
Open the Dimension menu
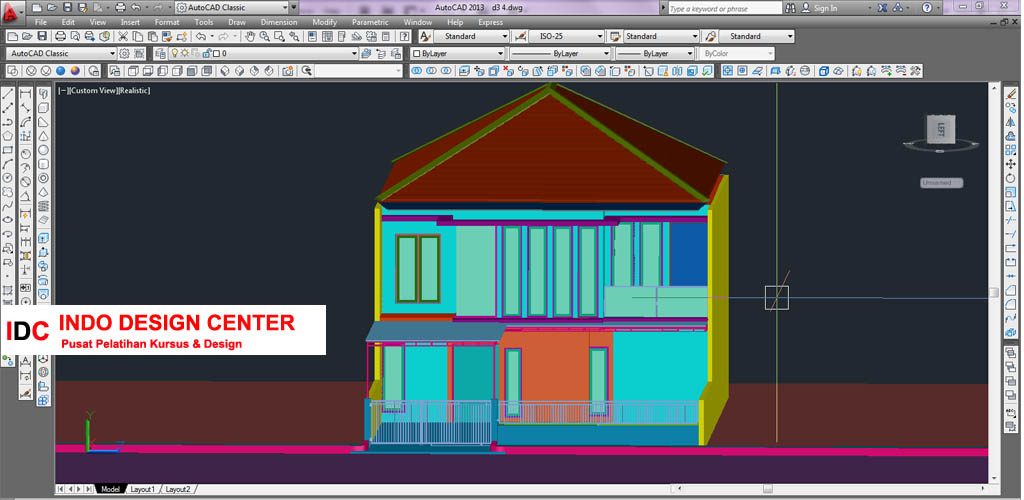tap(279, 22)
